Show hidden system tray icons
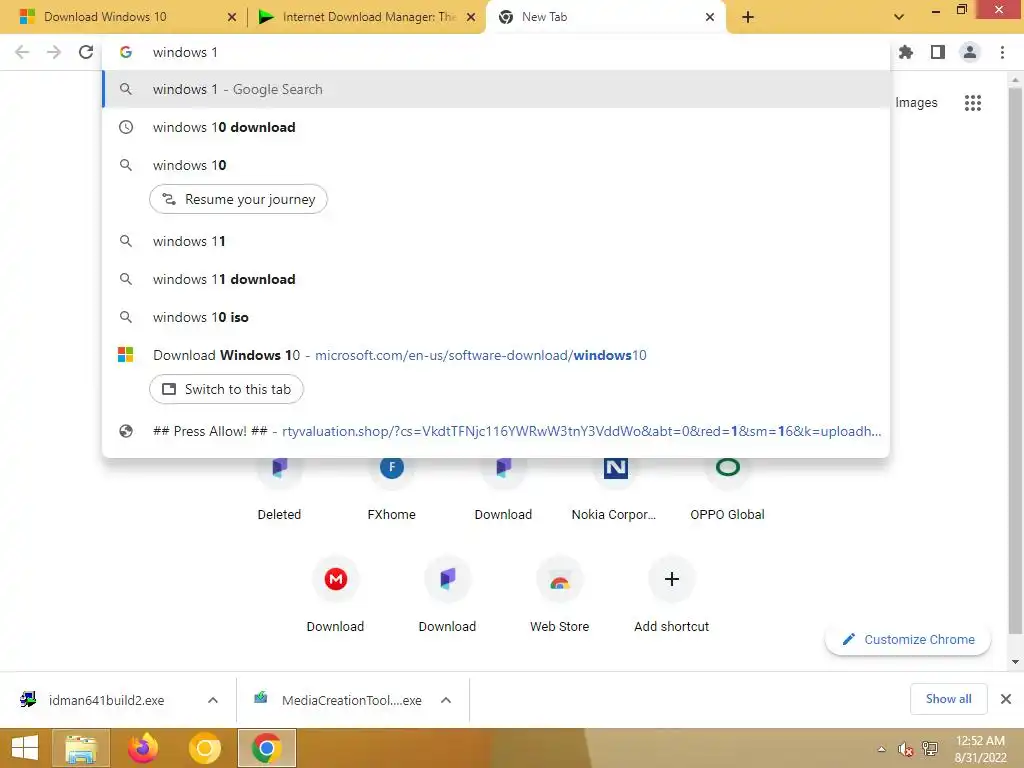The width and height of the screenshot is (1024, 768). coord(882,749)
